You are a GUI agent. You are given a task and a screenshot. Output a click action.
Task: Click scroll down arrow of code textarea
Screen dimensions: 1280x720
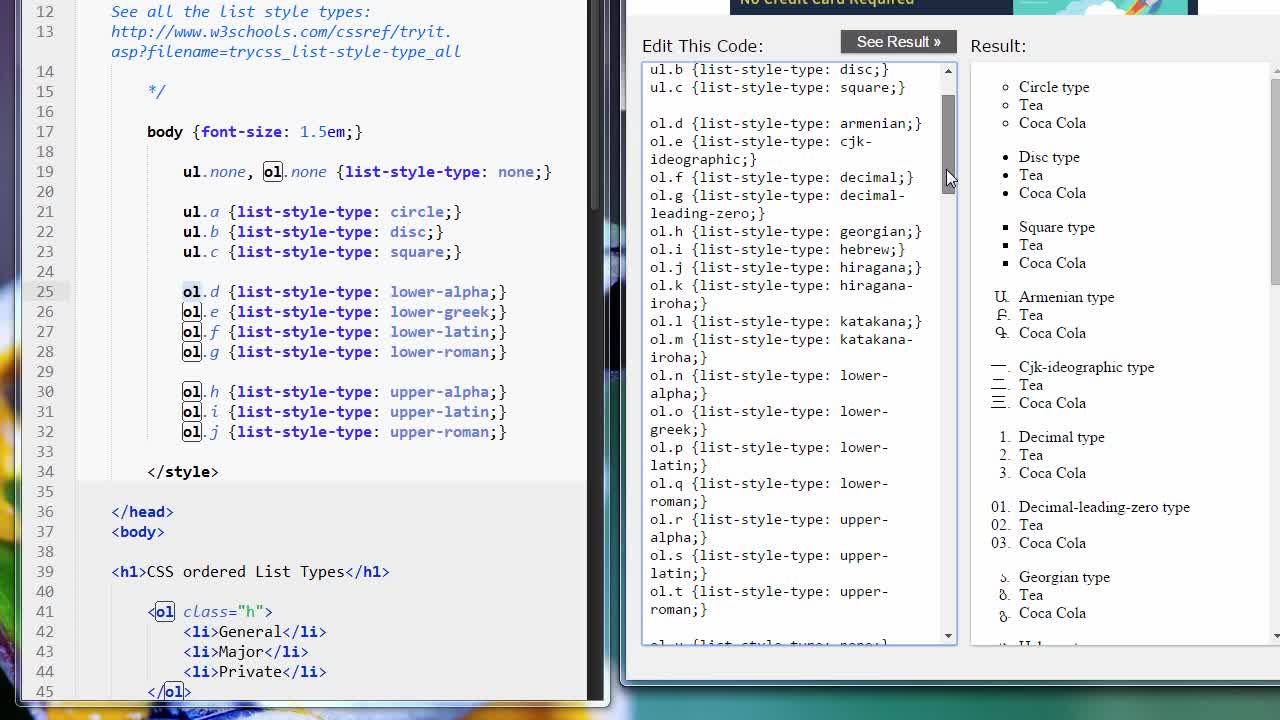point(948,636)
